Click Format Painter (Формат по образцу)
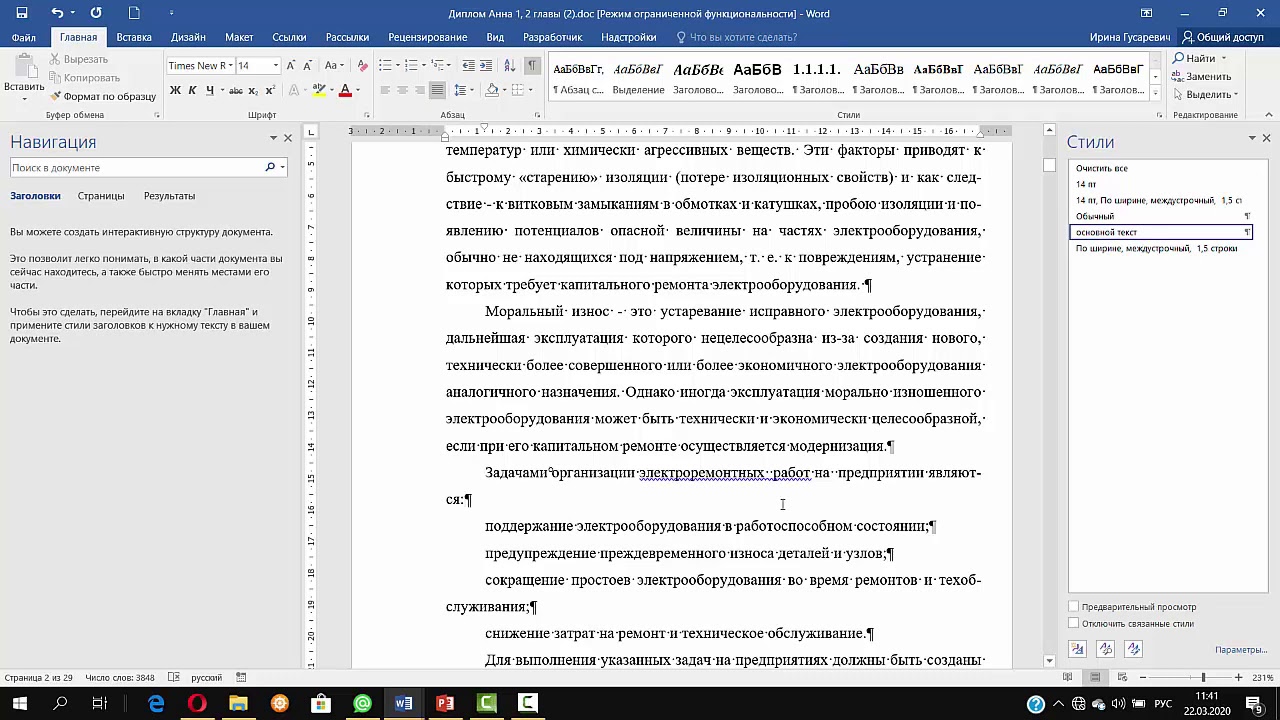 [102, 97]
